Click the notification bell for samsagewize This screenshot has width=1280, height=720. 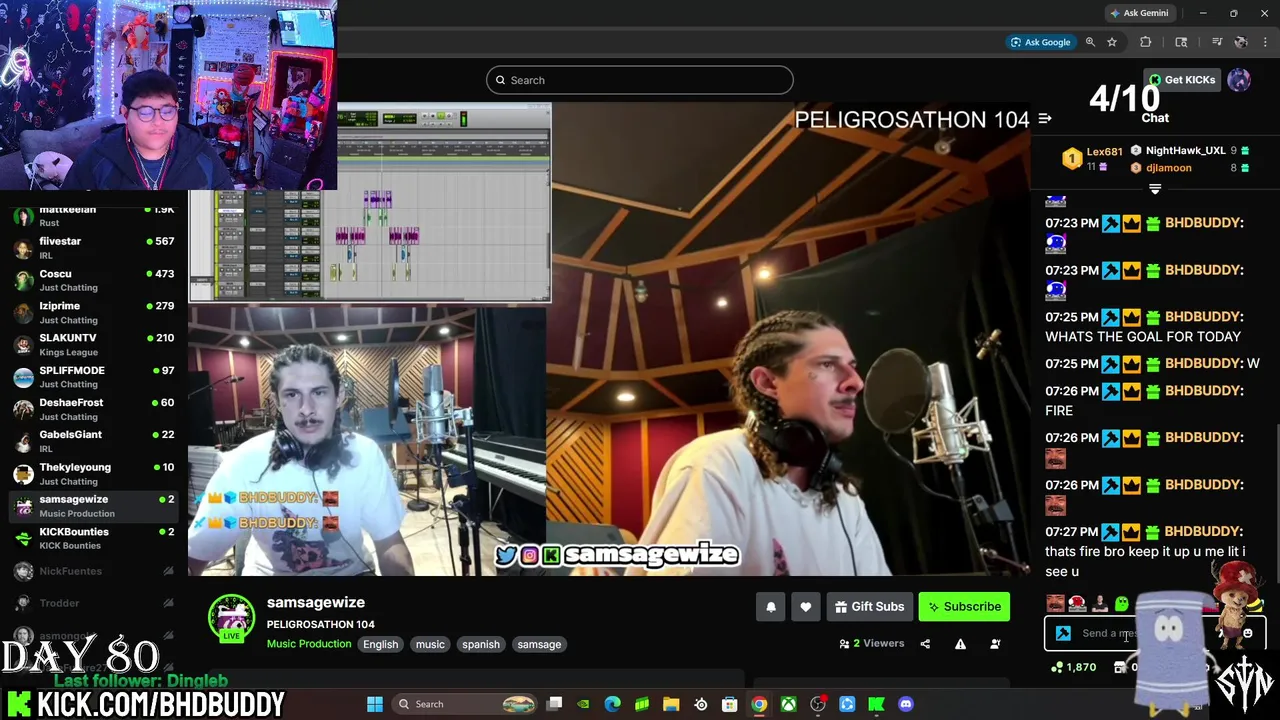(x=771, y=607)
